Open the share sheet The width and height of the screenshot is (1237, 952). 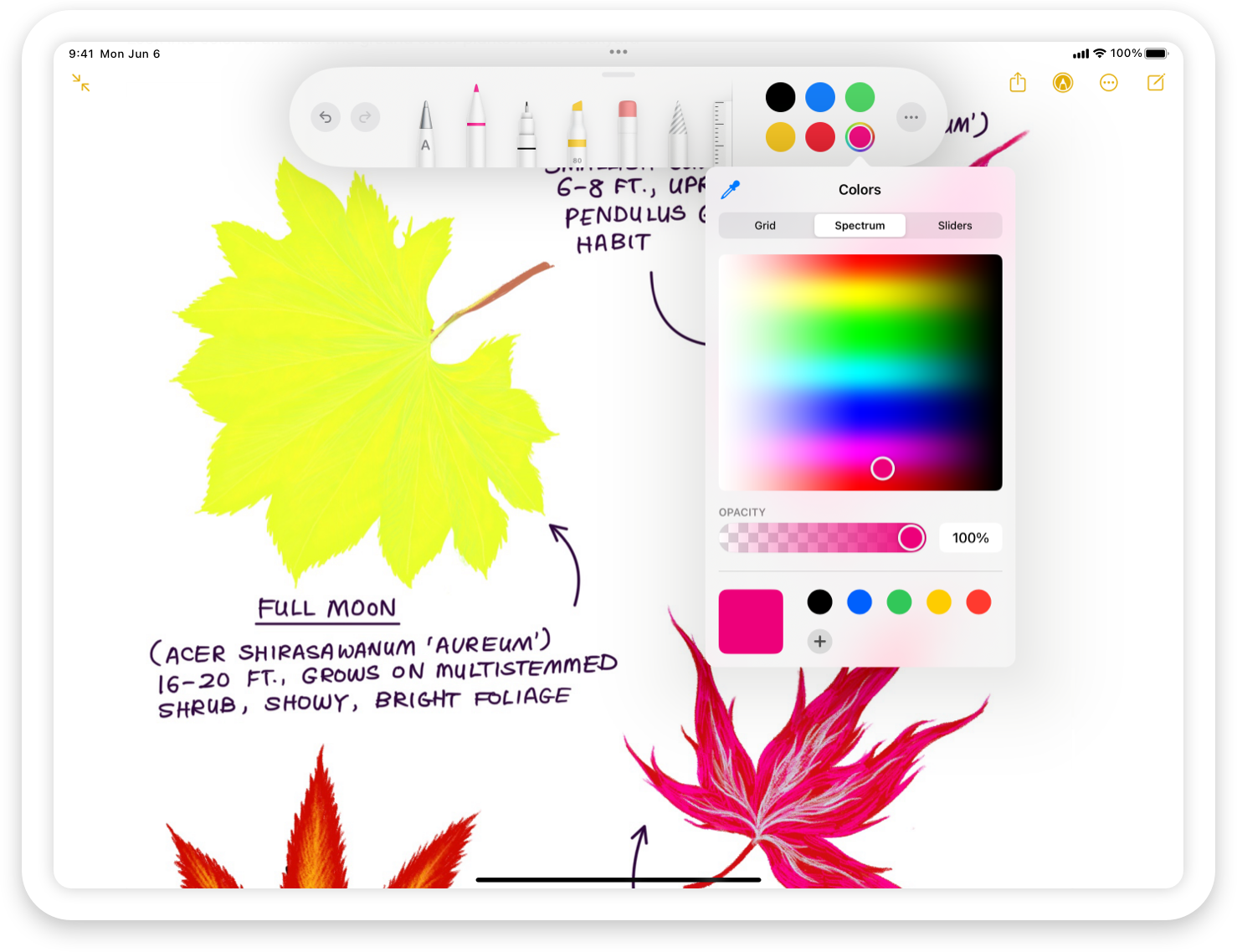1018,82
